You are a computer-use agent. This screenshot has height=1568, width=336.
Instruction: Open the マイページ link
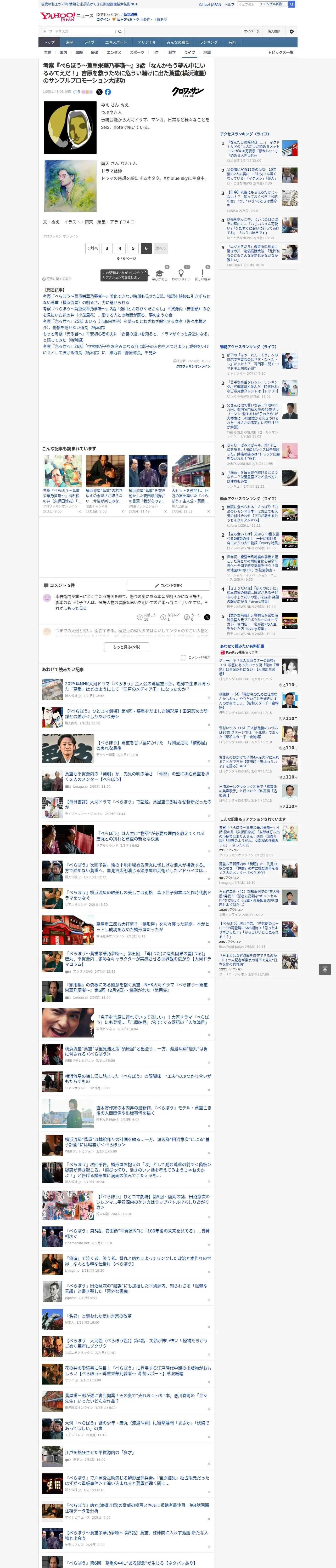pos(251,32)
